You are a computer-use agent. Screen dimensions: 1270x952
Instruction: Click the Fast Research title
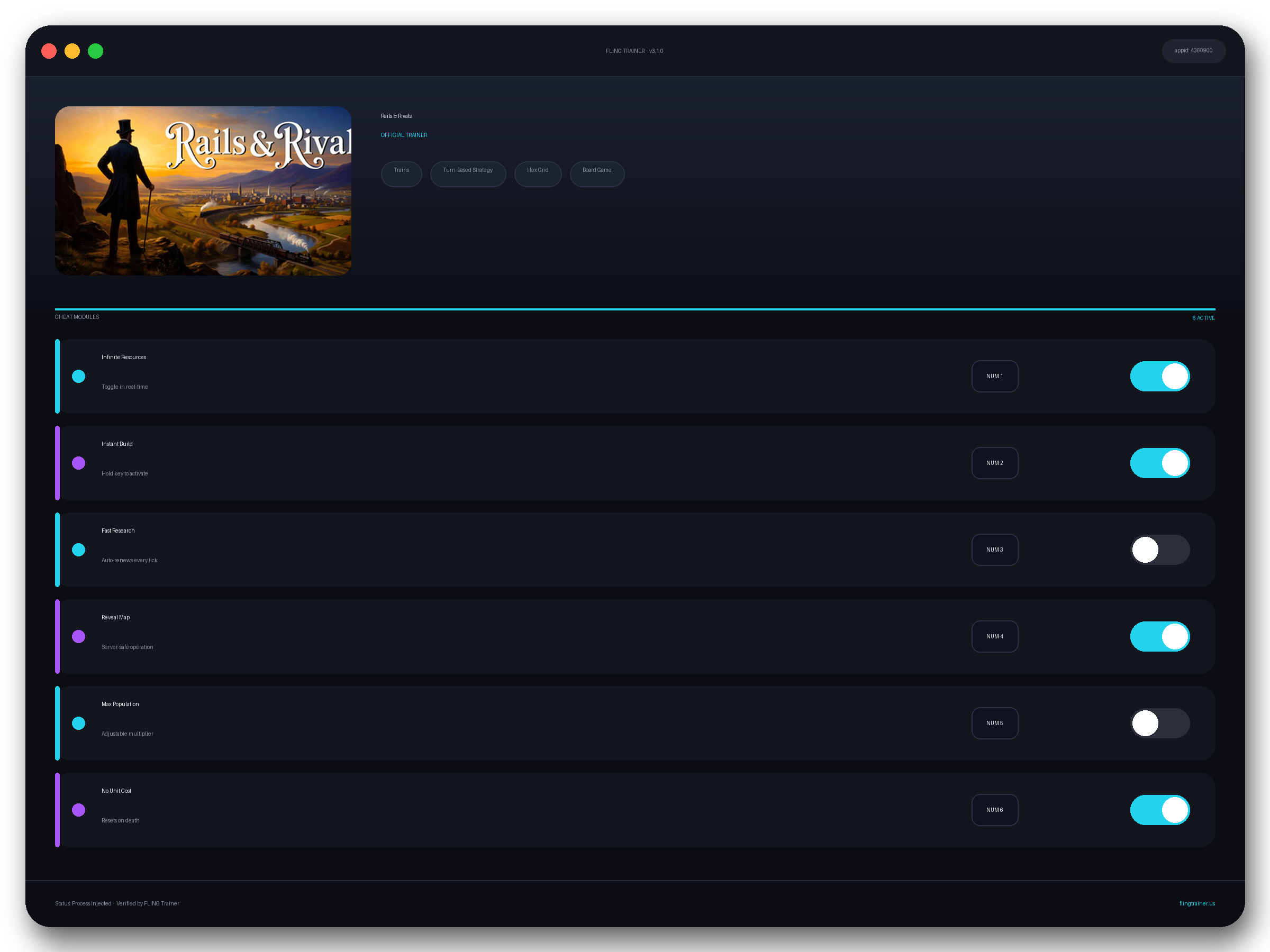pos(119,530)
